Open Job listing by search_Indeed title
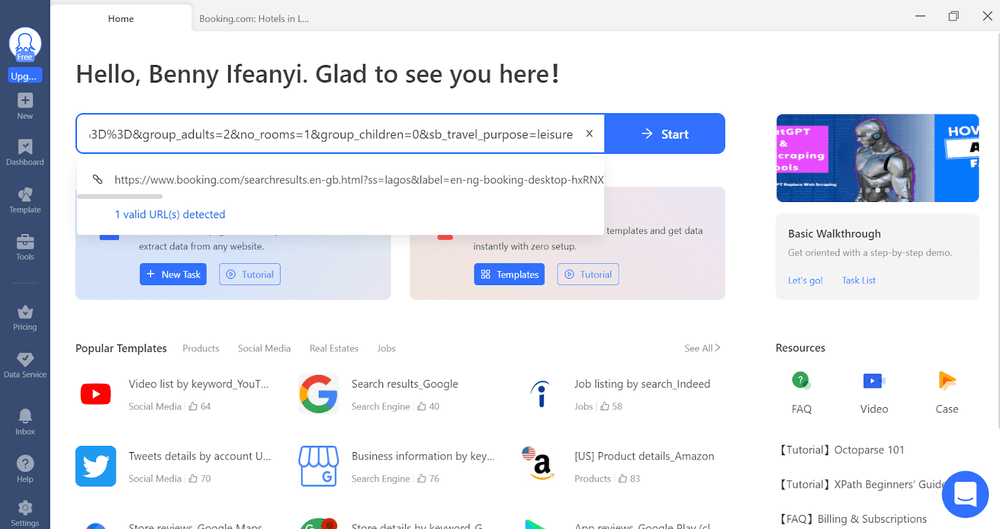The image size is (1000, 529). coord(642,384)
